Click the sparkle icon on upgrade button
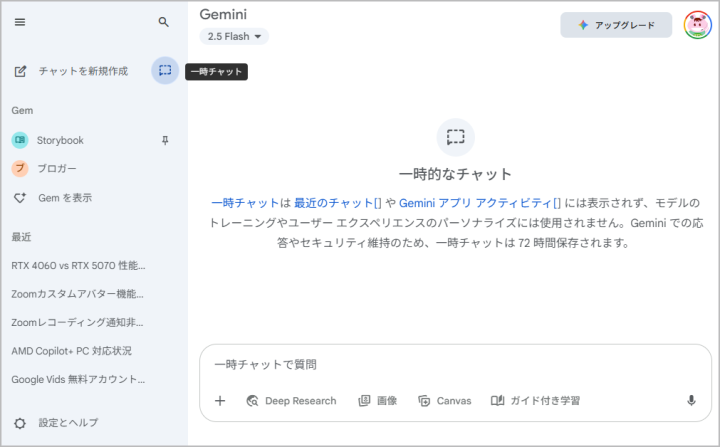Viewport: 720px width, 447px height. (583, 25)
